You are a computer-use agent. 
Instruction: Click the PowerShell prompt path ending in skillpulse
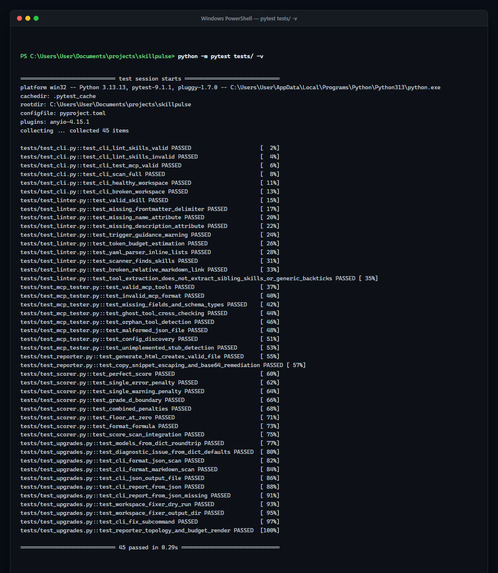pos(98,56)
